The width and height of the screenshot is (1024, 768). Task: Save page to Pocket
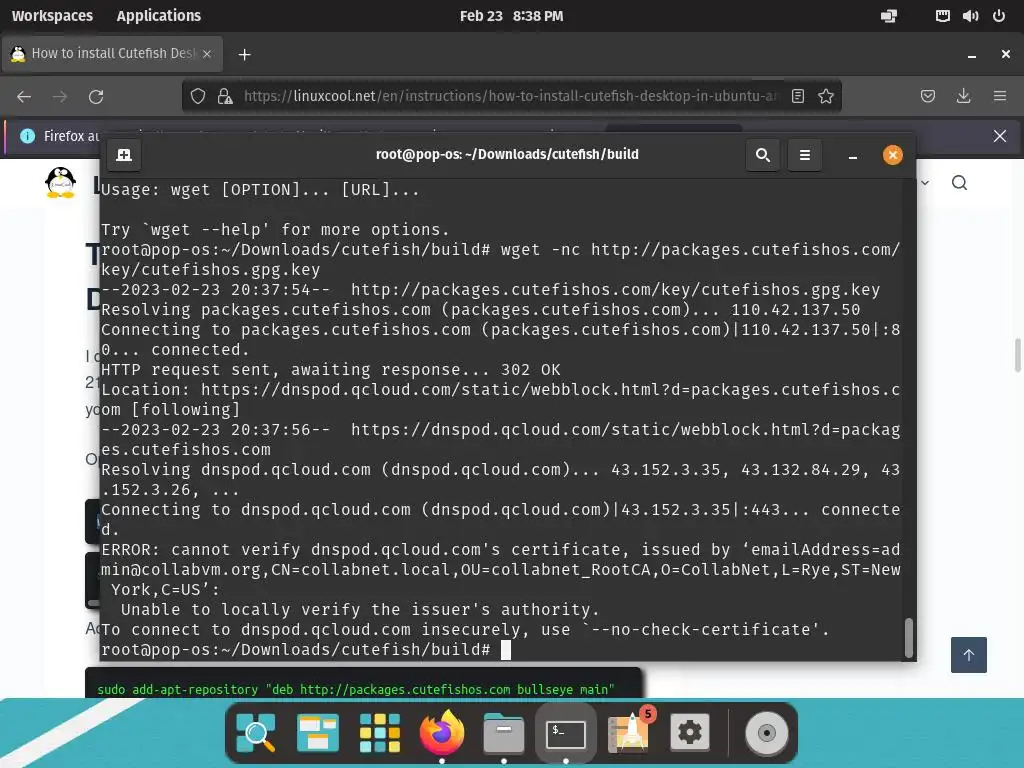coord(927,97)
